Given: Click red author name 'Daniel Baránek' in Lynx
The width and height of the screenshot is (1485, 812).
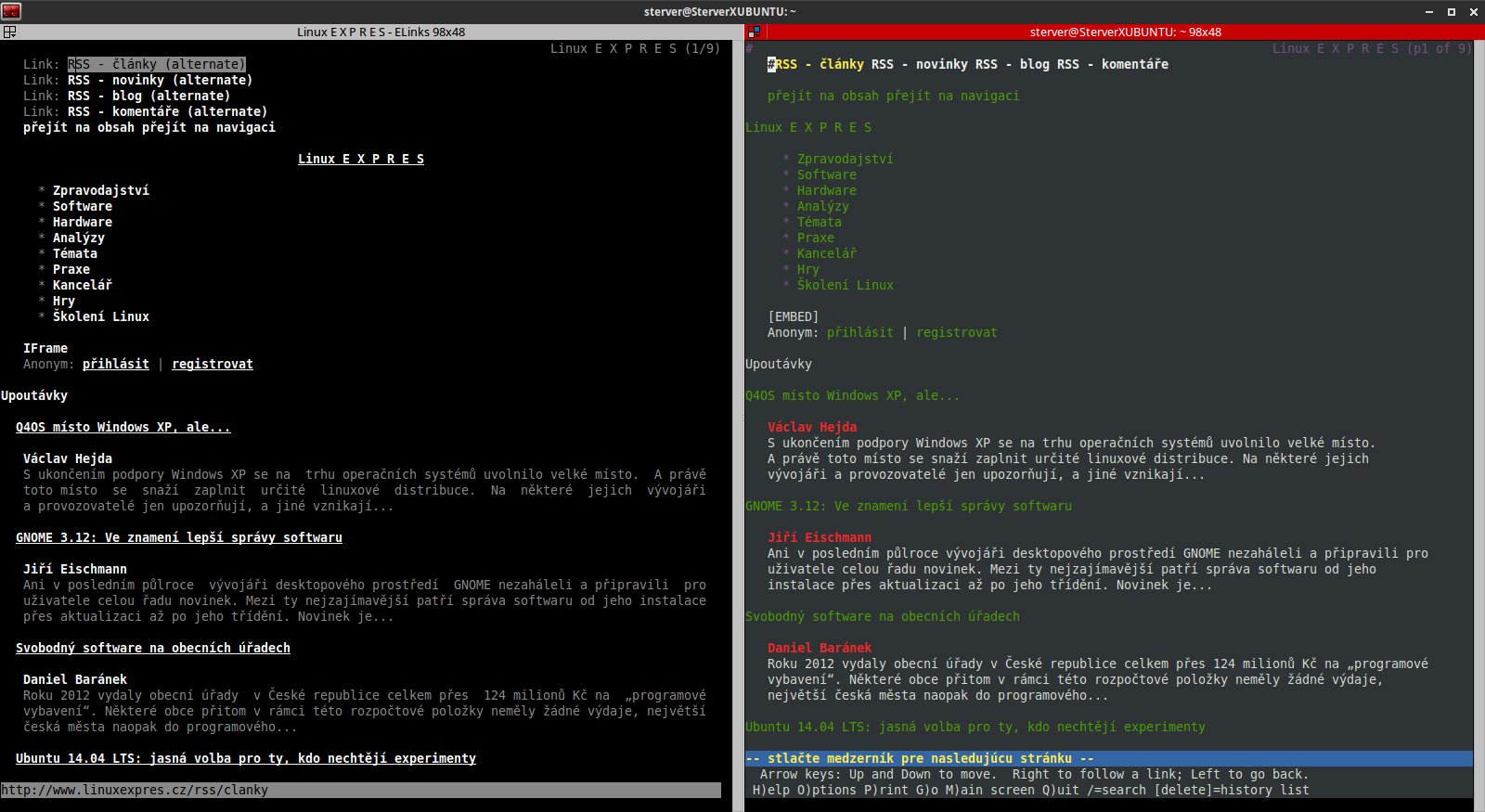Looking at the screenshot, I should (820, 648).
